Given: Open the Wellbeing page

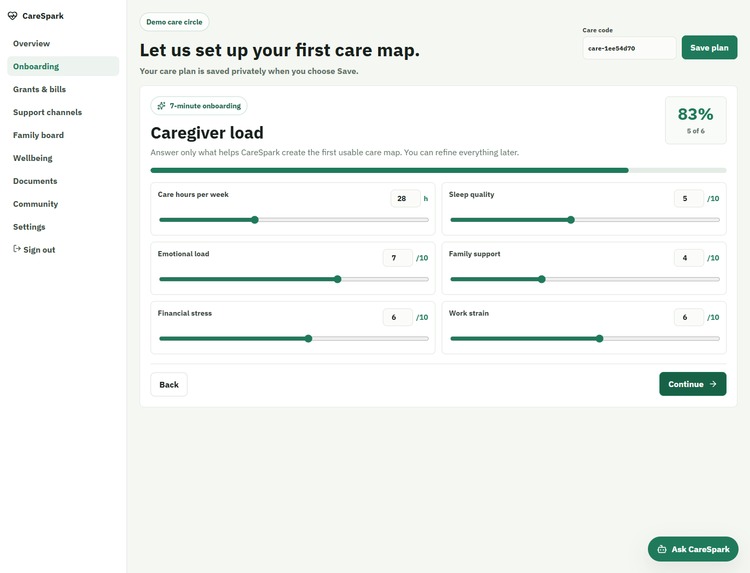Looking at the screenshot, I should 63,158.
